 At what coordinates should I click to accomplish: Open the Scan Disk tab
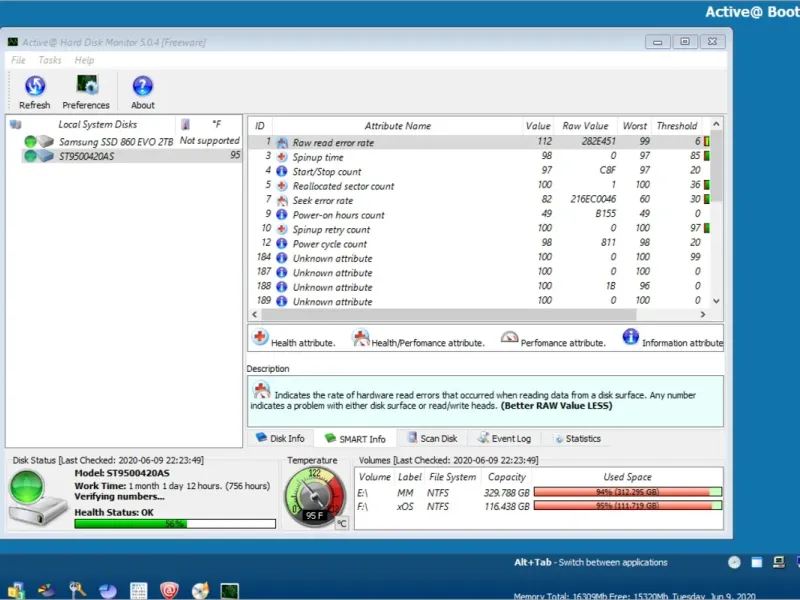tap(433, 438)
